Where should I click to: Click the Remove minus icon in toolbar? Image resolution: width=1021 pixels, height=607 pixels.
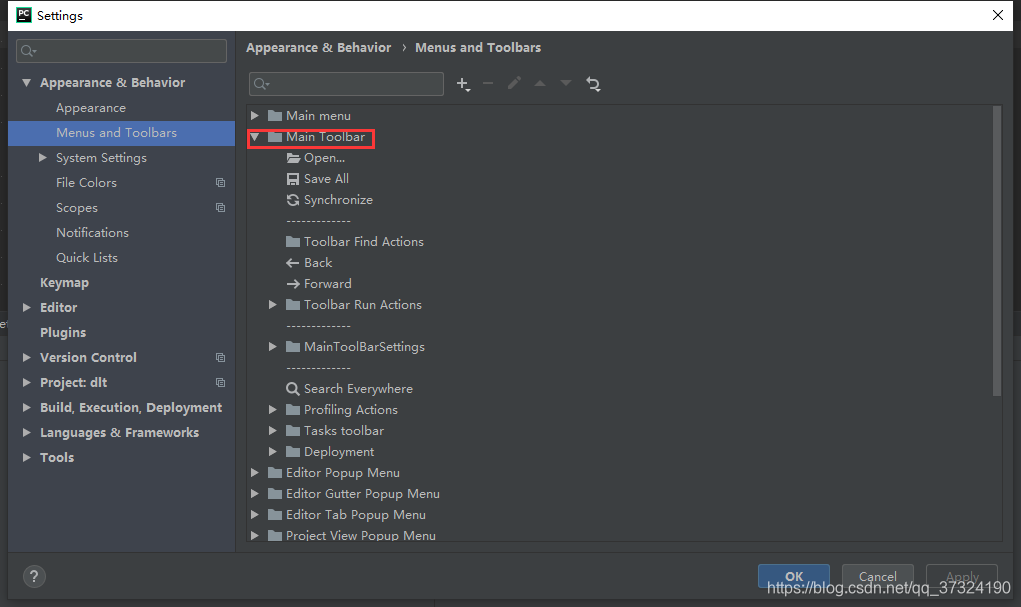[488, 83]
